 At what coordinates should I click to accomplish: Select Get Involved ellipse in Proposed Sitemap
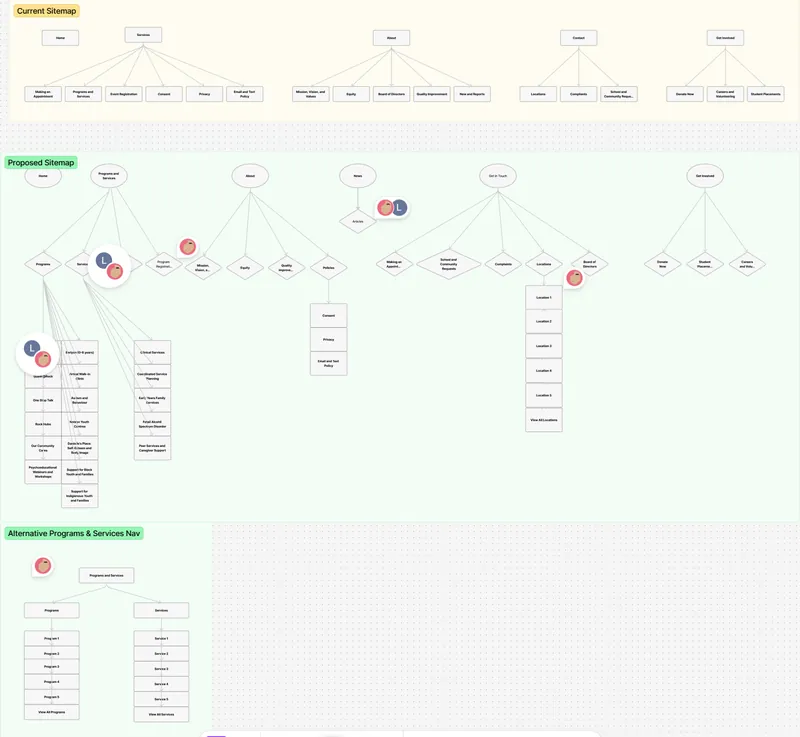[705, 176]
